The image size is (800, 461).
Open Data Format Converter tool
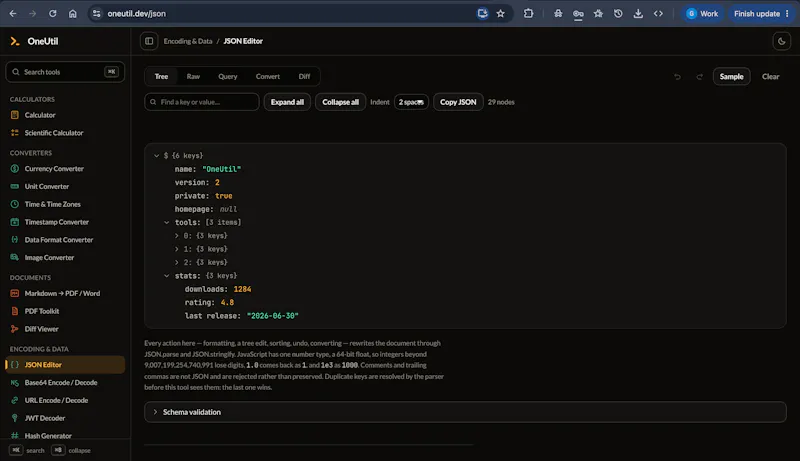tap(65, 240)
